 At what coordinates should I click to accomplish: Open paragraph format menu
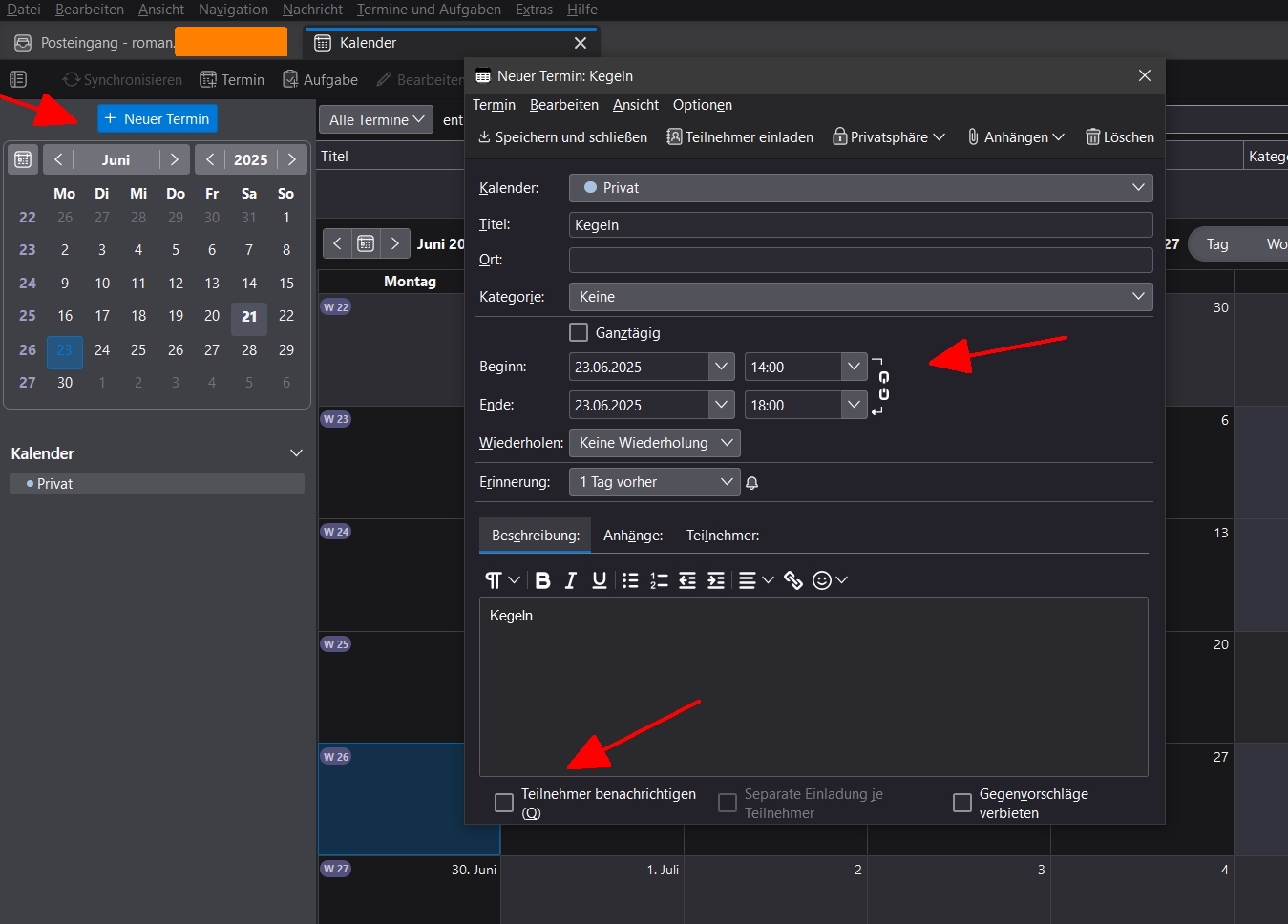[502, 580]
